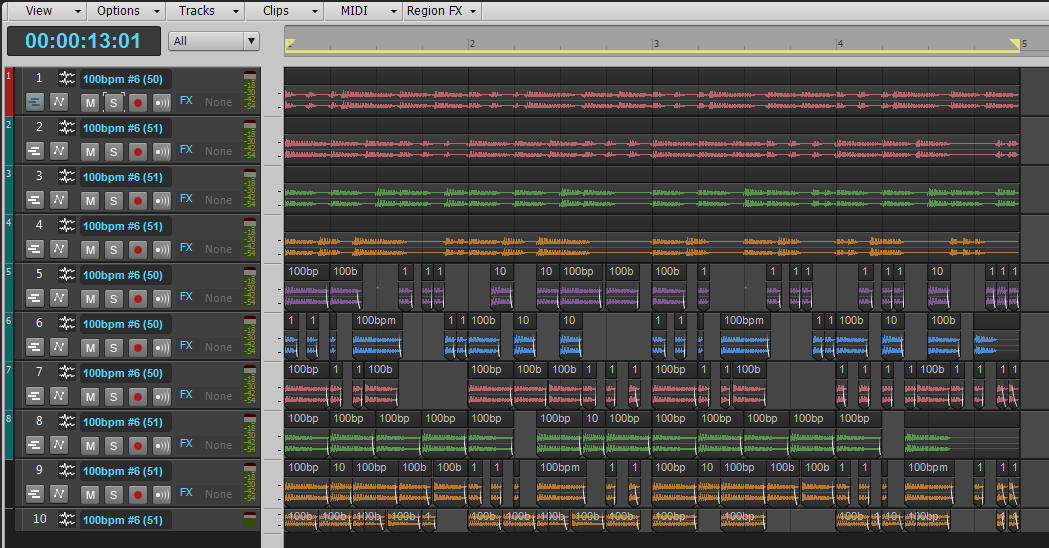Click the level meter on track 1
This screenshot has width=1049, height=548.
click(x=250, y=90)
